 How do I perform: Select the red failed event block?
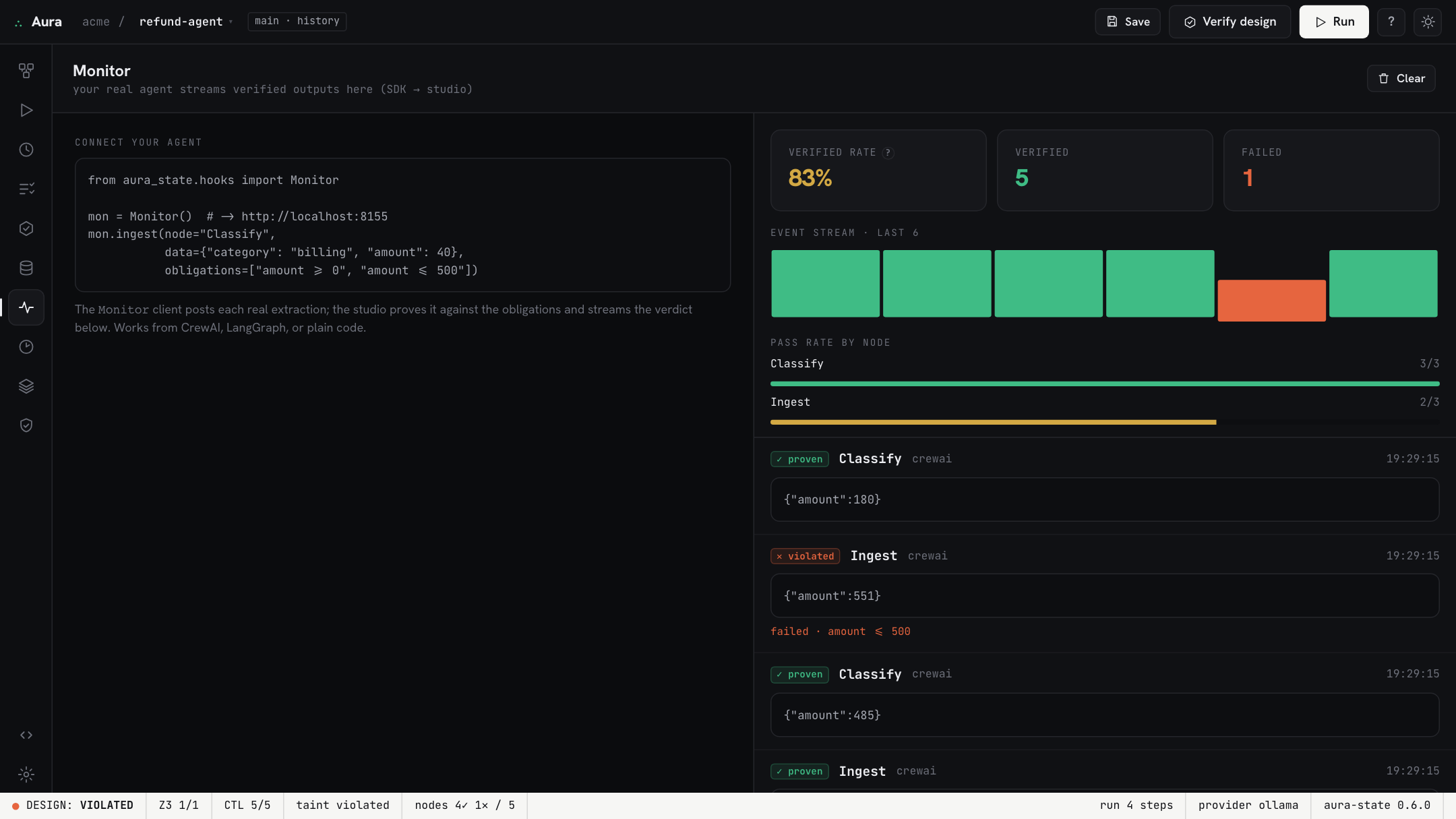[1271, 300]
